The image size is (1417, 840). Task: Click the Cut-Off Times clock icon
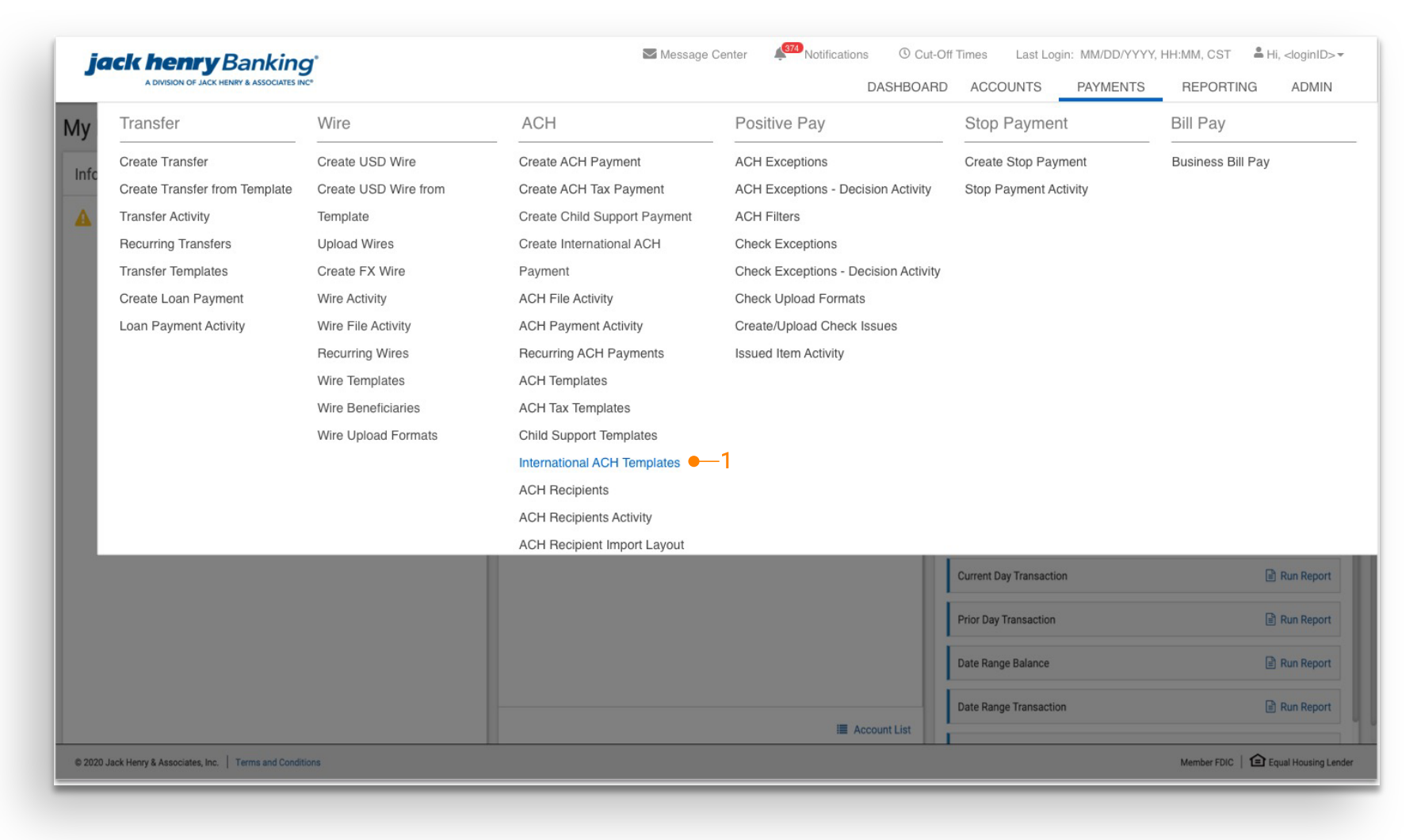click(904, 54)
